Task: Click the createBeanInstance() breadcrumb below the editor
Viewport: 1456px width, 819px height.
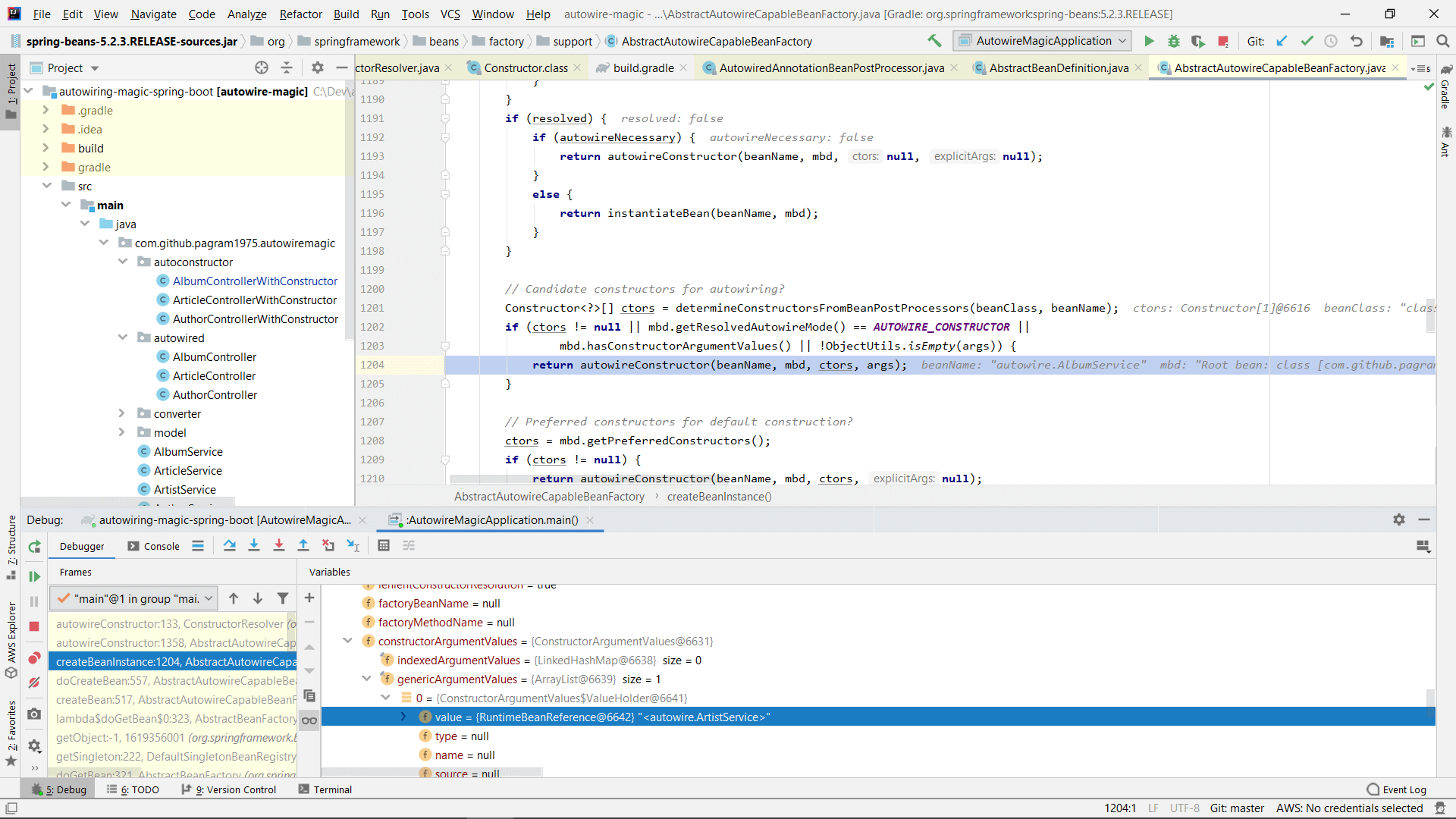Action: [718, 497]
